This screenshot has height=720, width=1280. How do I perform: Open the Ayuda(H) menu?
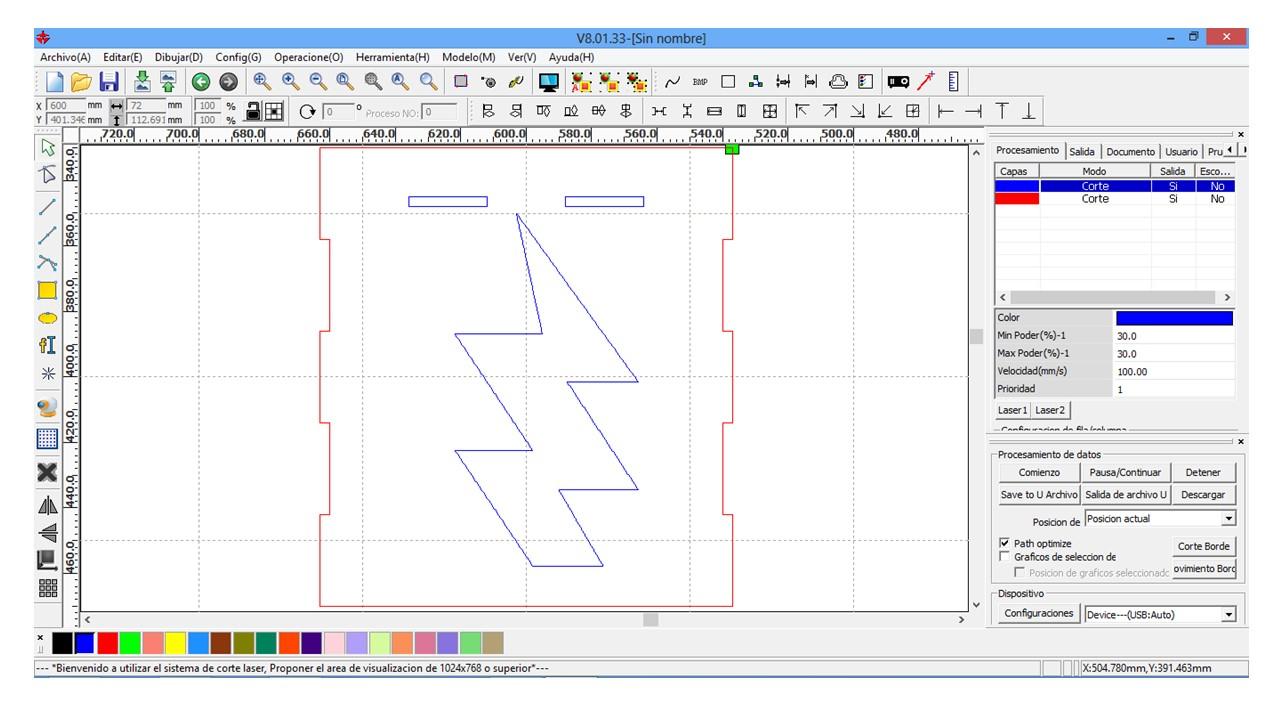572,57
